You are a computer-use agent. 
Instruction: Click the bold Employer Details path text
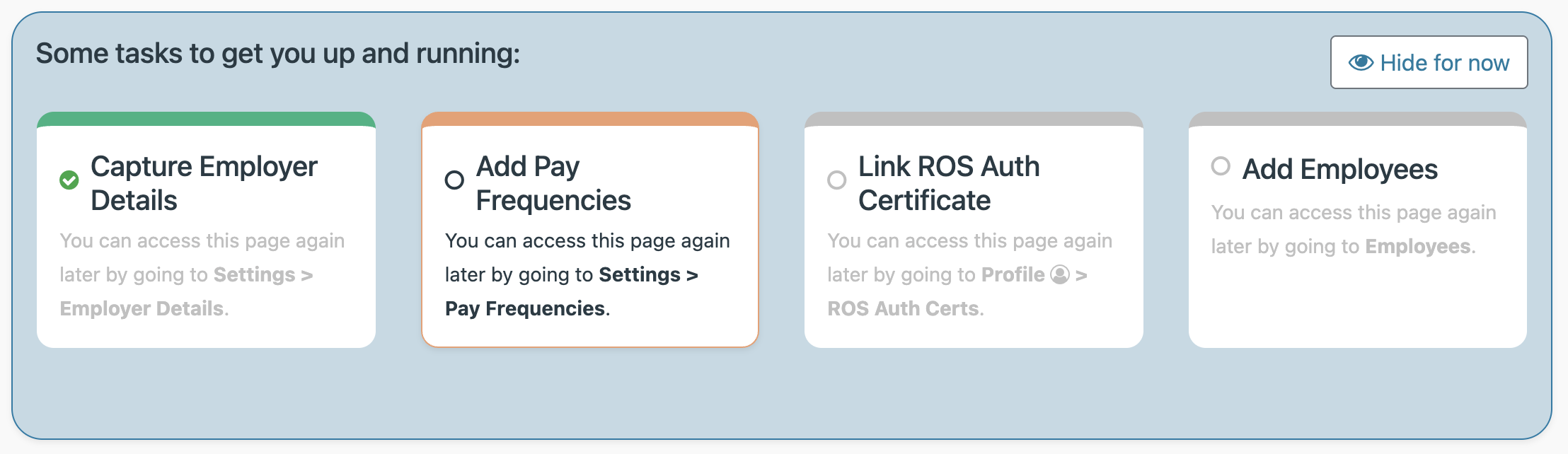point(142,308)
